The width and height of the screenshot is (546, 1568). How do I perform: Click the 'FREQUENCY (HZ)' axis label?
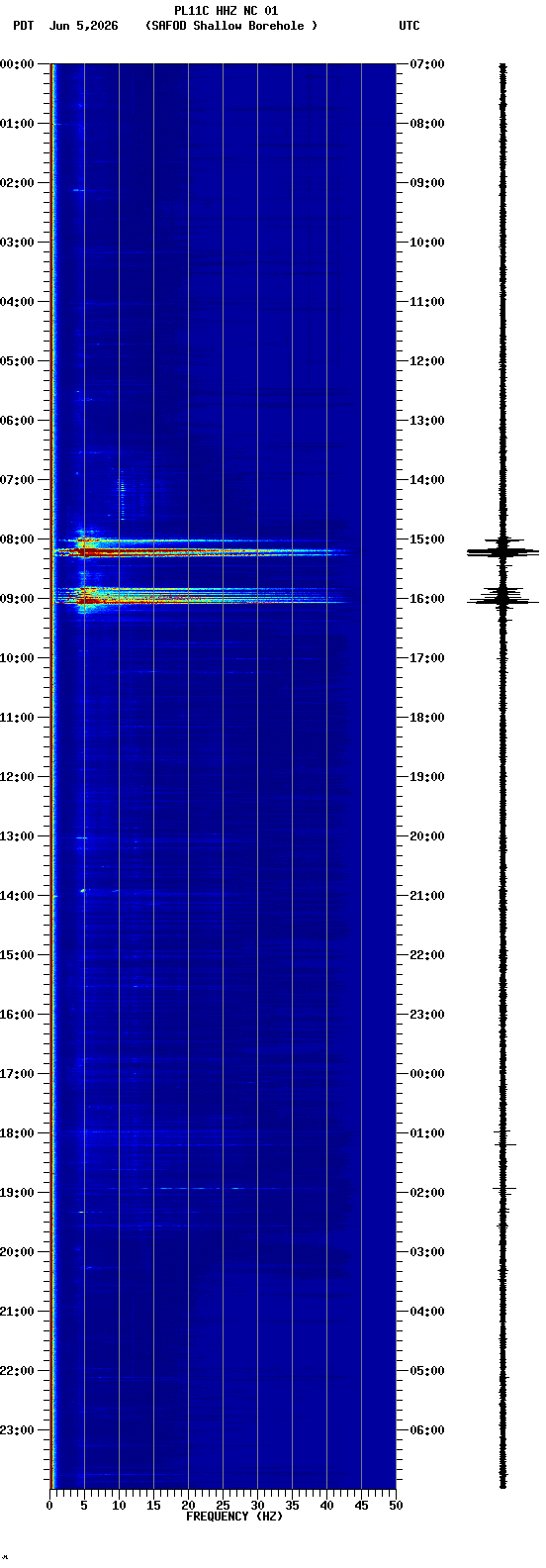click(x=234, y=1517)
